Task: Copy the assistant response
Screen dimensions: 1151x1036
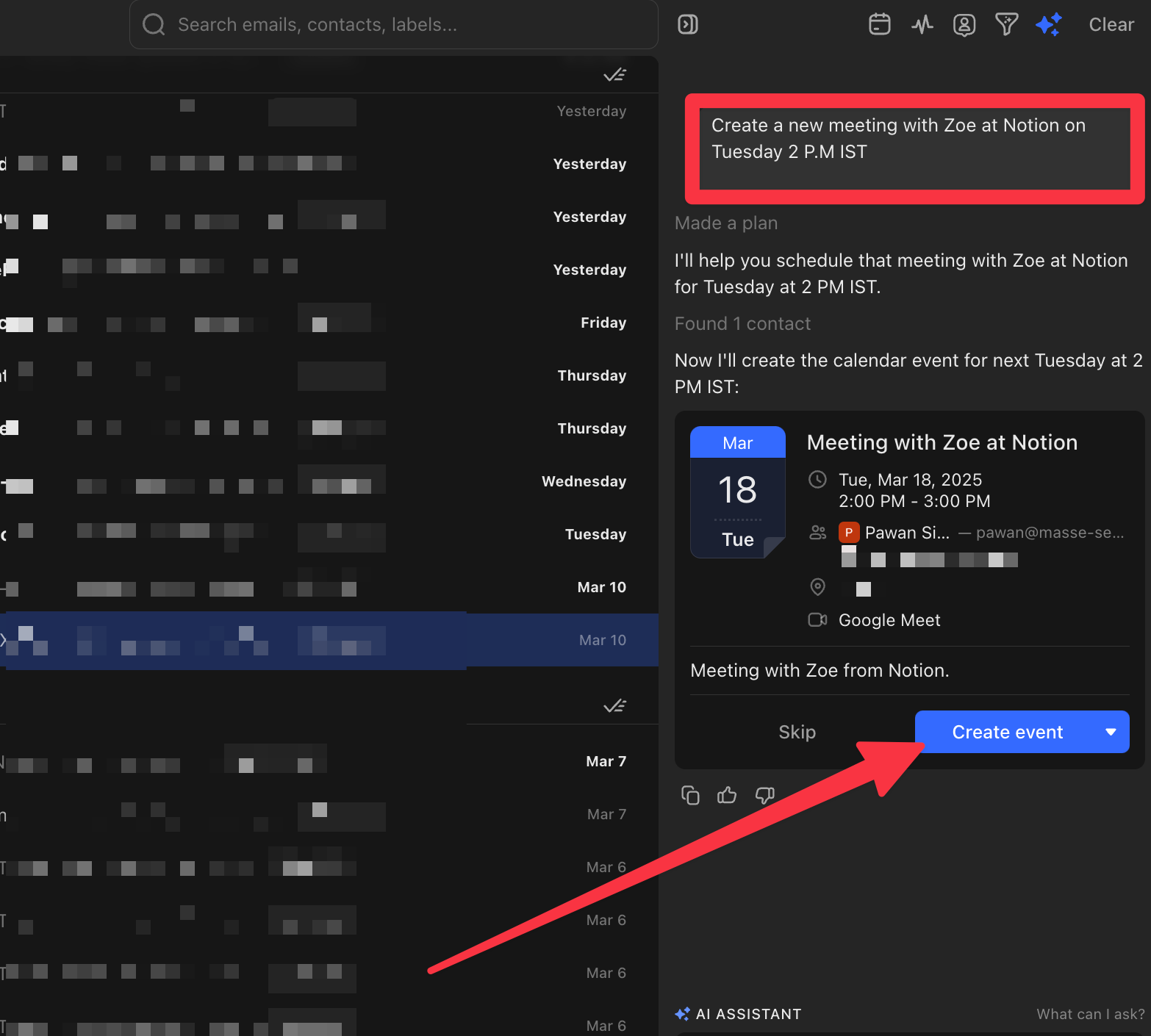Action: coord(690,795)
